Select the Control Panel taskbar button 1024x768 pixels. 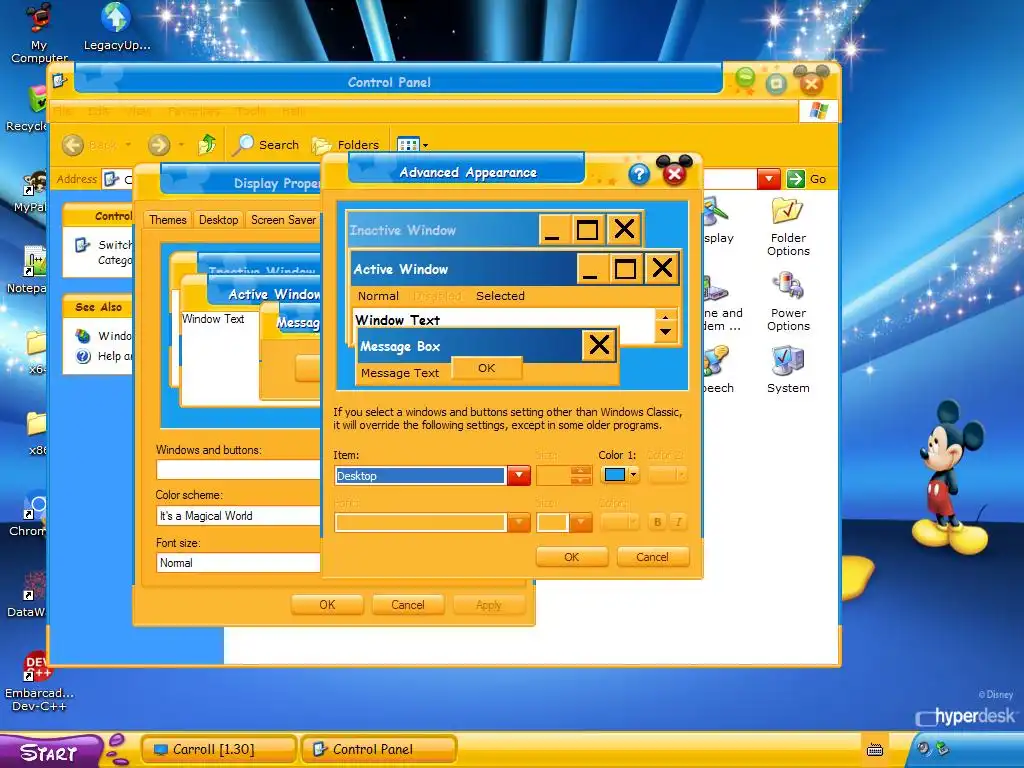tap(377, 749)
